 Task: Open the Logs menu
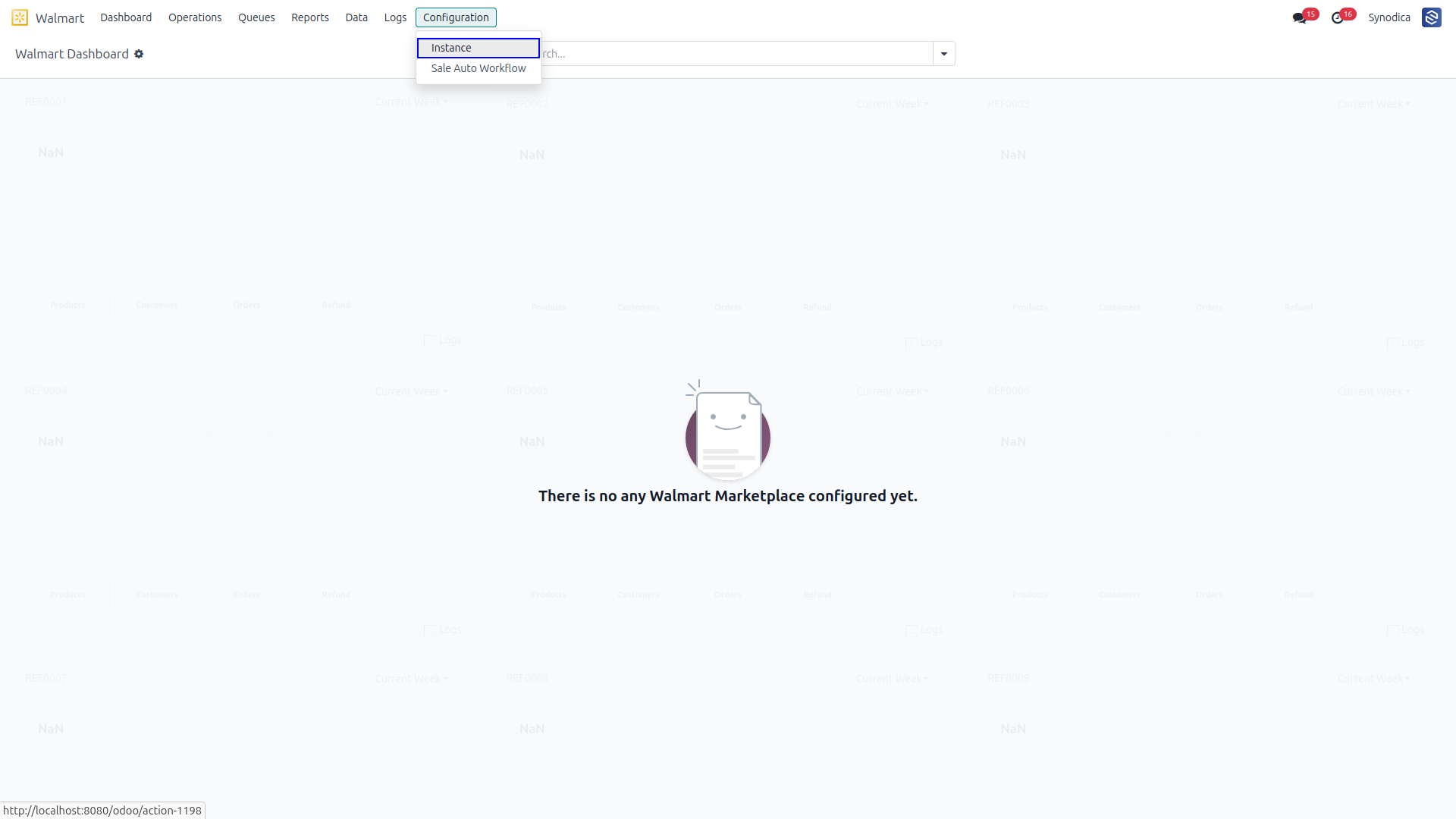click(x=395, y=17)
